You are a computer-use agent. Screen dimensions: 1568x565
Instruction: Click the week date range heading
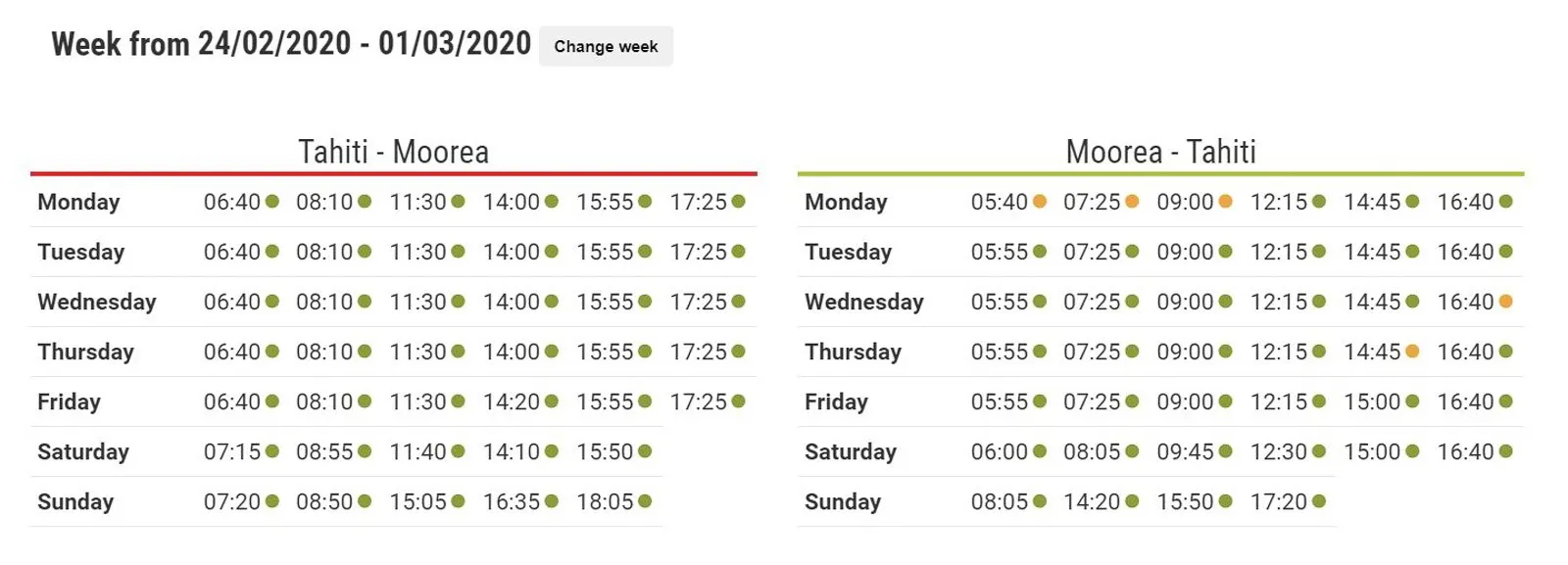[x=291, y=44]
